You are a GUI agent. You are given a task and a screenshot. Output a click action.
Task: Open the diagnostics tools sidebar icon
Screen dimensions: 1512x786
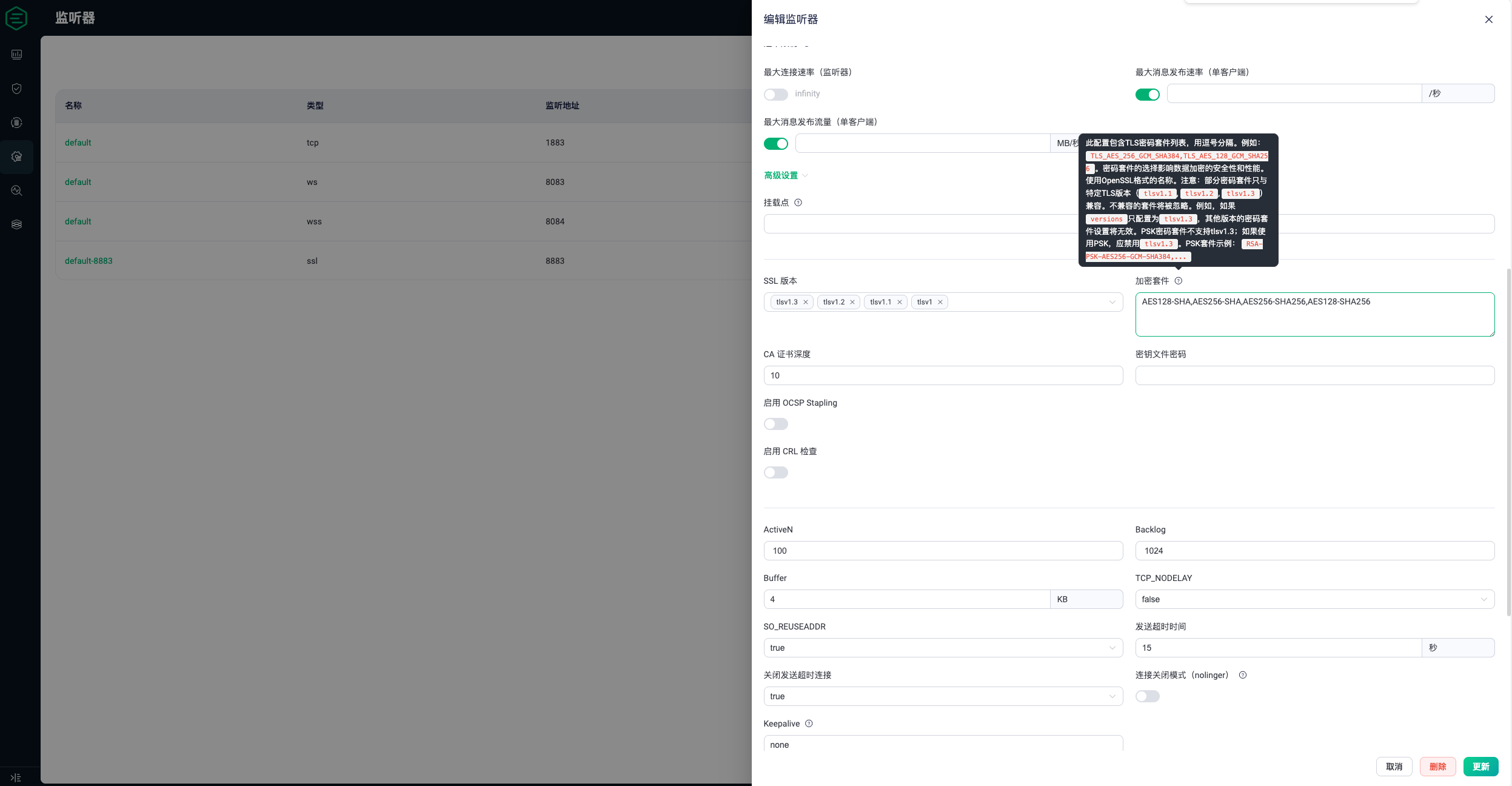click(x=17, y=190)
